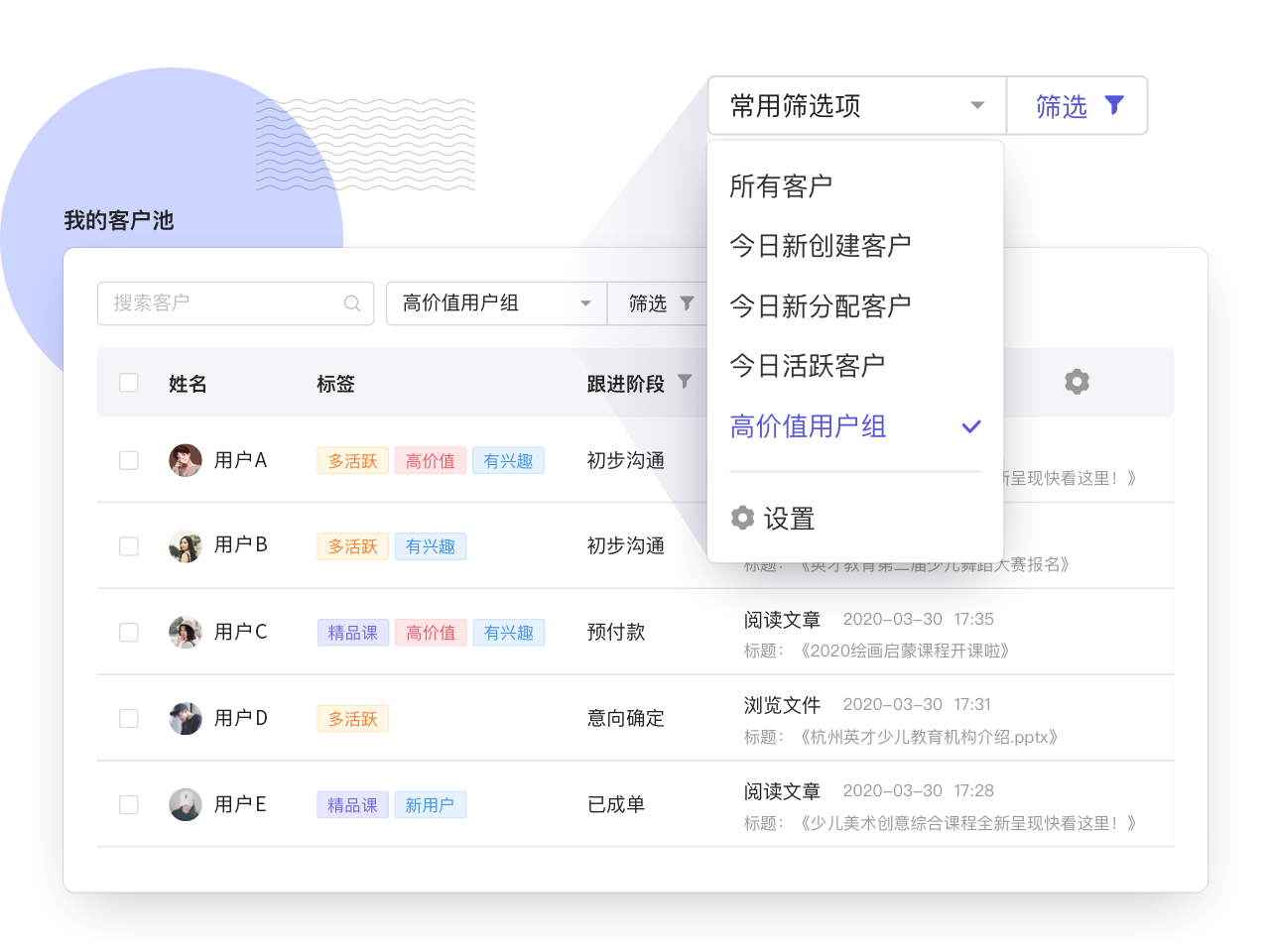Toggle the select-all checkbox in table header
This screenshot has width=1270, height=952.
coord(128,382)
